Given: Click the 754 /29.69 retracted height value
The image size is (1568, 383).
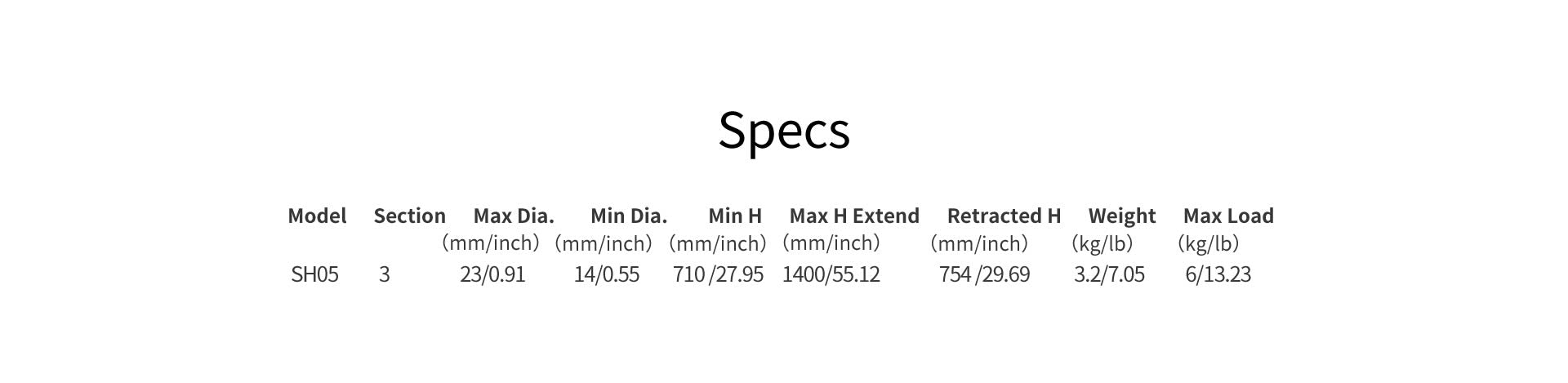Looking at the screenshot, I should 984,274.
